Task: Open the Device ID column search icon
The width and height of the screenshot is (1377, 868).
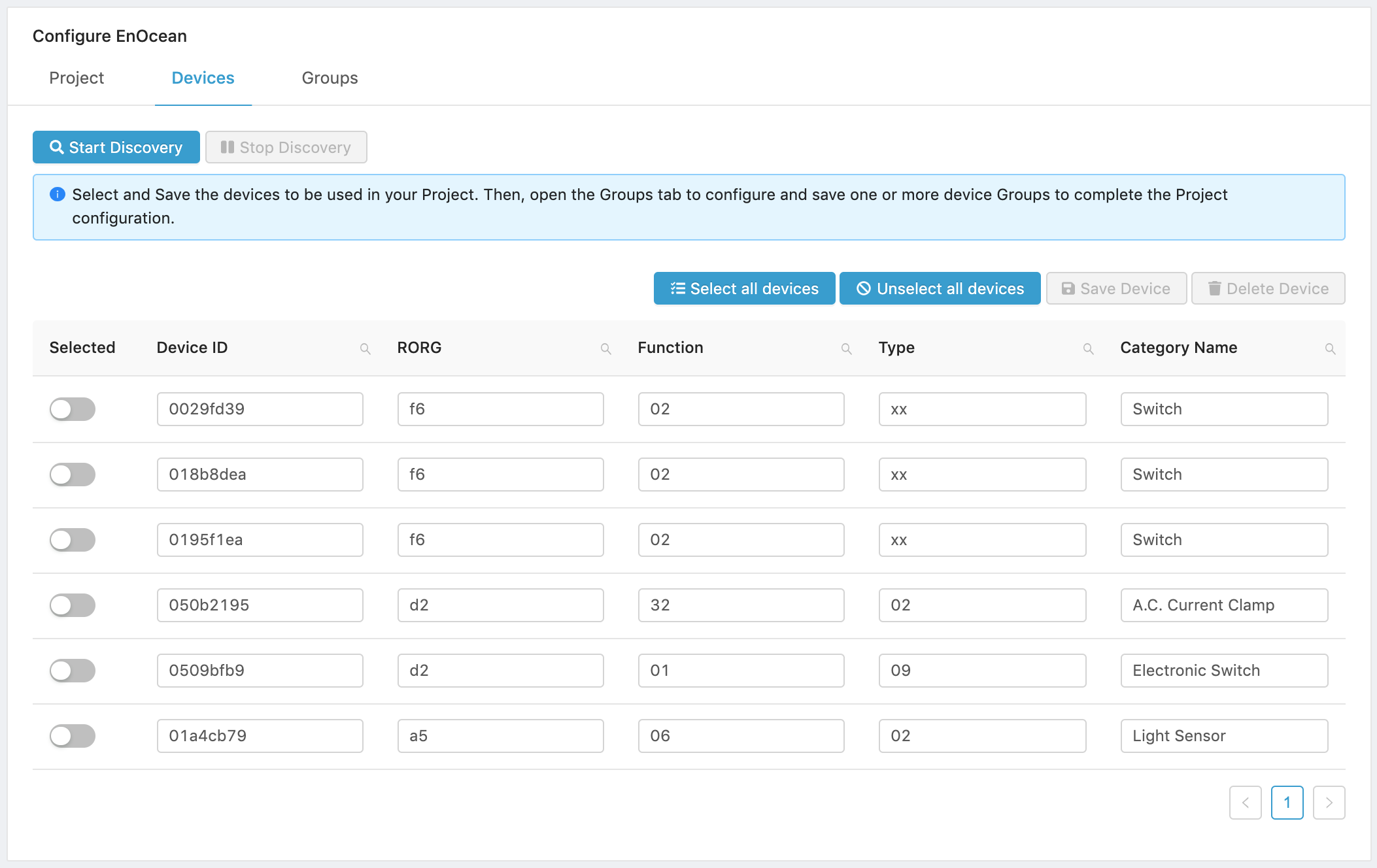Action: coord(365,349)
